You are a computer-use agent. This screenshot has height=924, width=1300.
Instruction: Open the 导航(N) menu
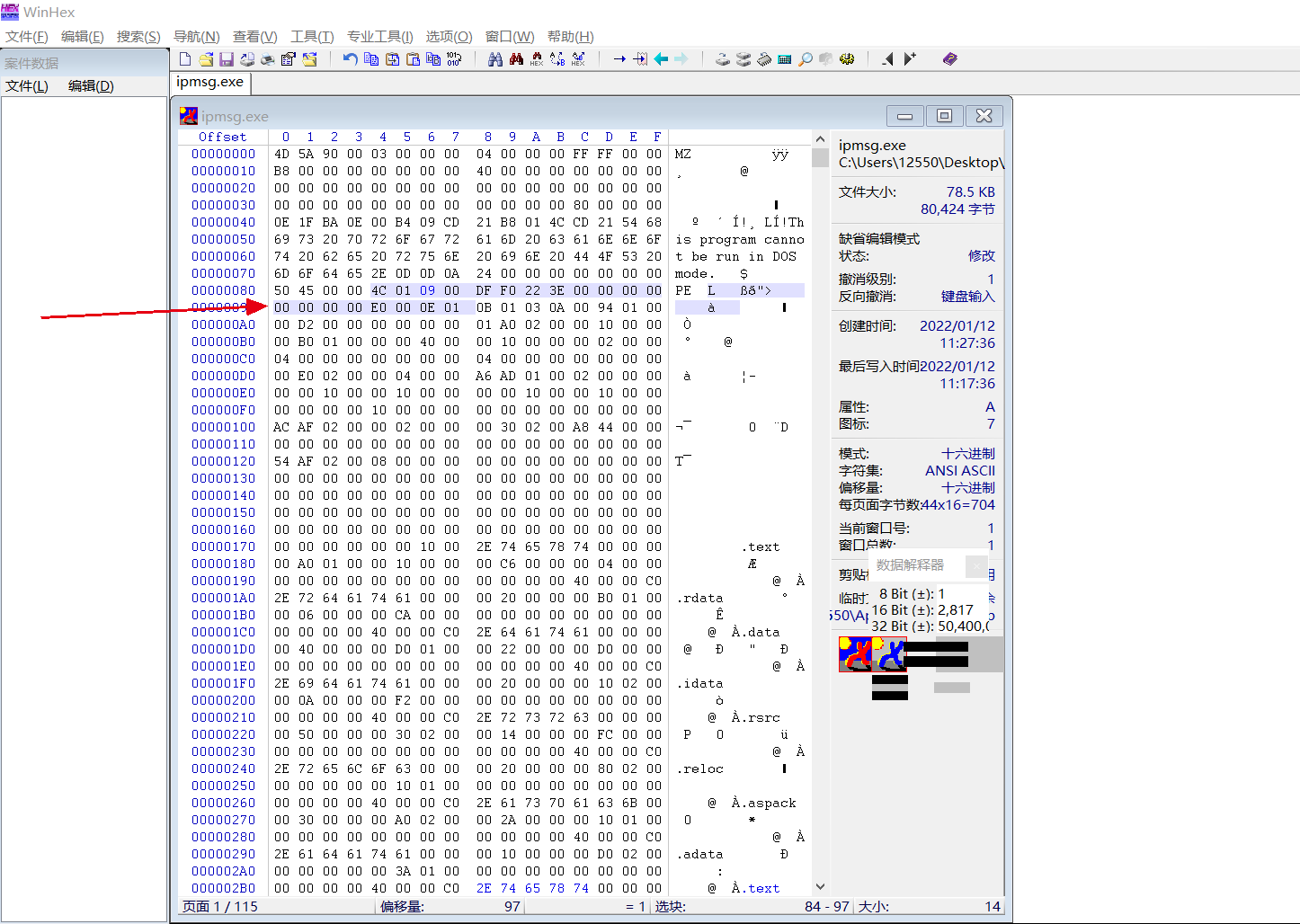tap(197, 36)
